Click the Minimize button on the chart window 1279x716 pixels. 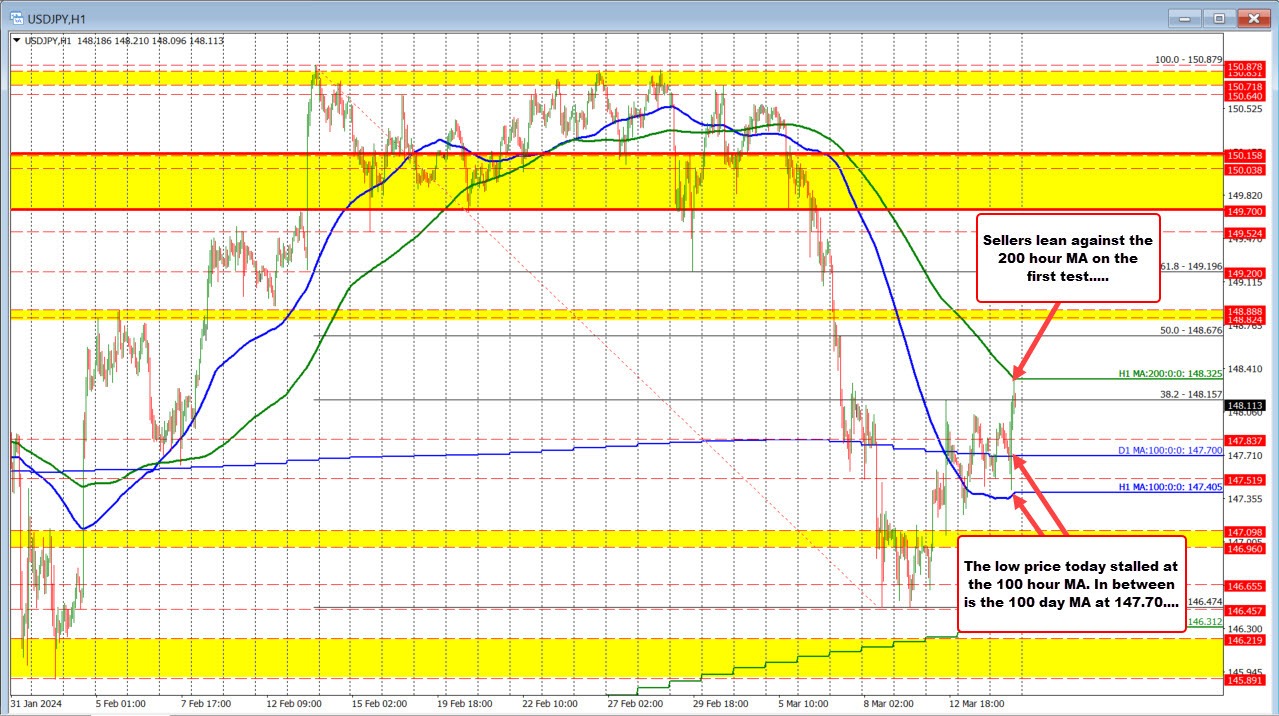click(1183, 17)
